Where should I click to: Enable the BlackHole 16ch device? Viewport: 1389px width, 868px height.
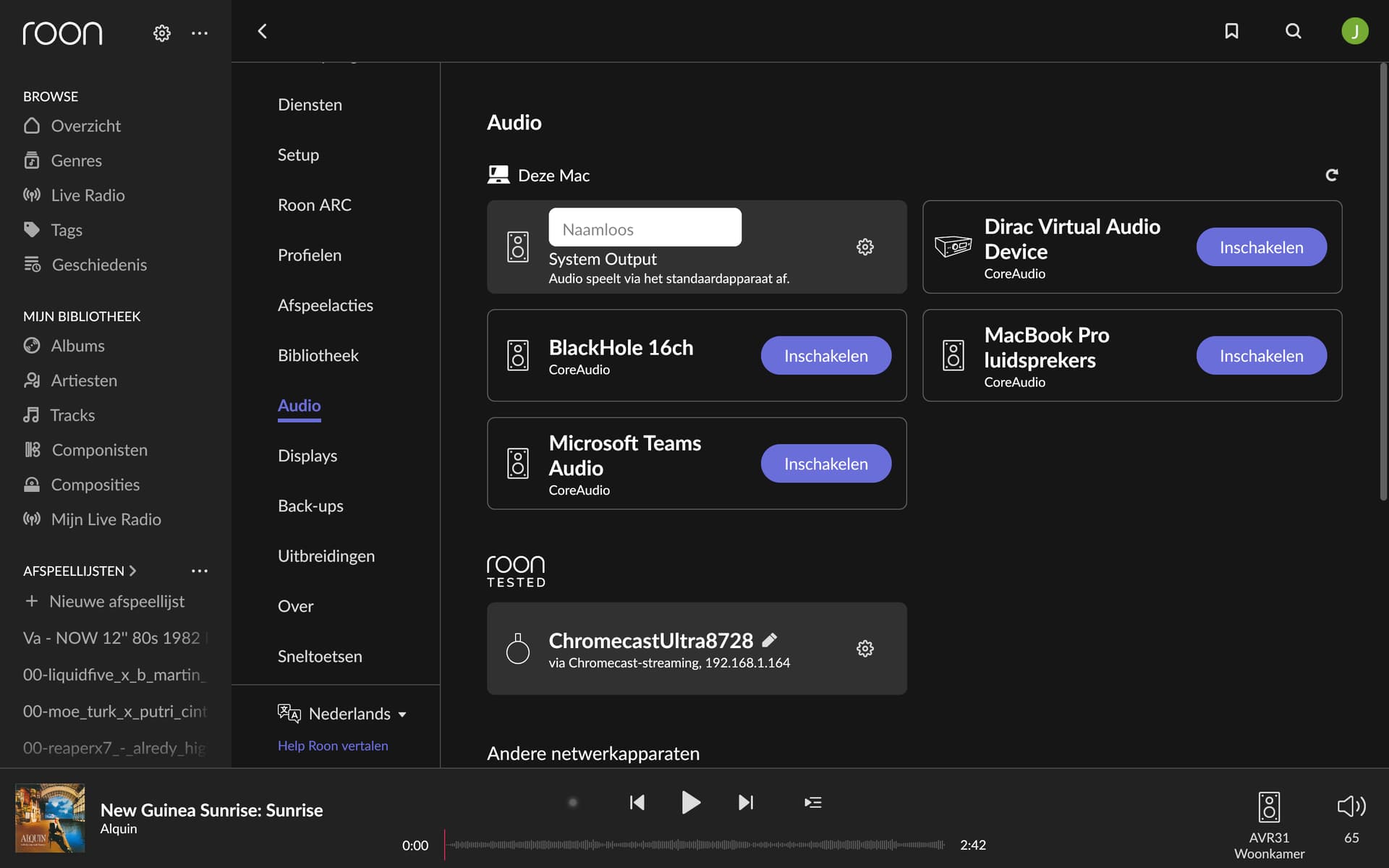coord(825,355)
